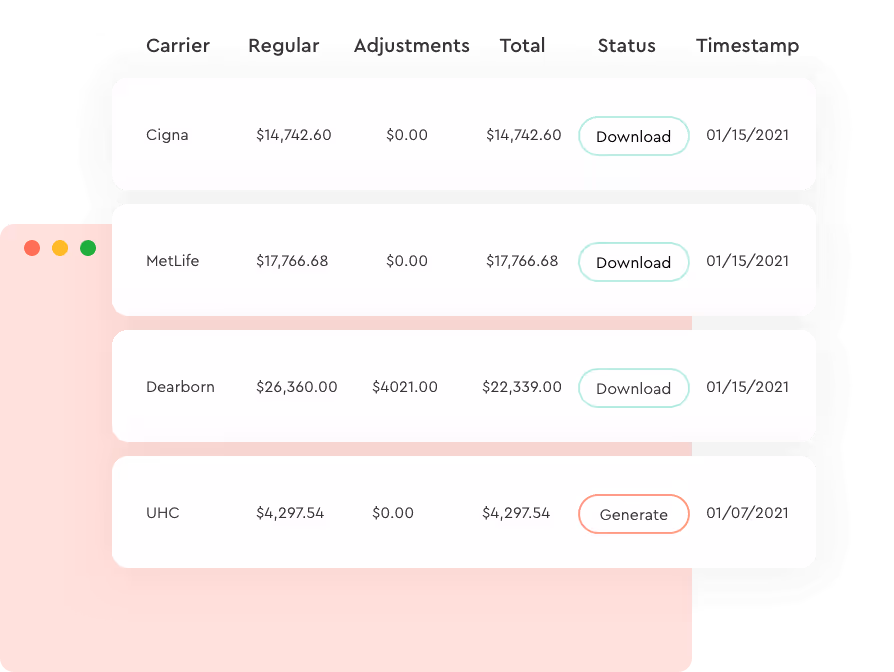Image resolution: width=894 pixels, height=672 pixels.
Task: Sort by the Total column header
Action: (523, 46)
